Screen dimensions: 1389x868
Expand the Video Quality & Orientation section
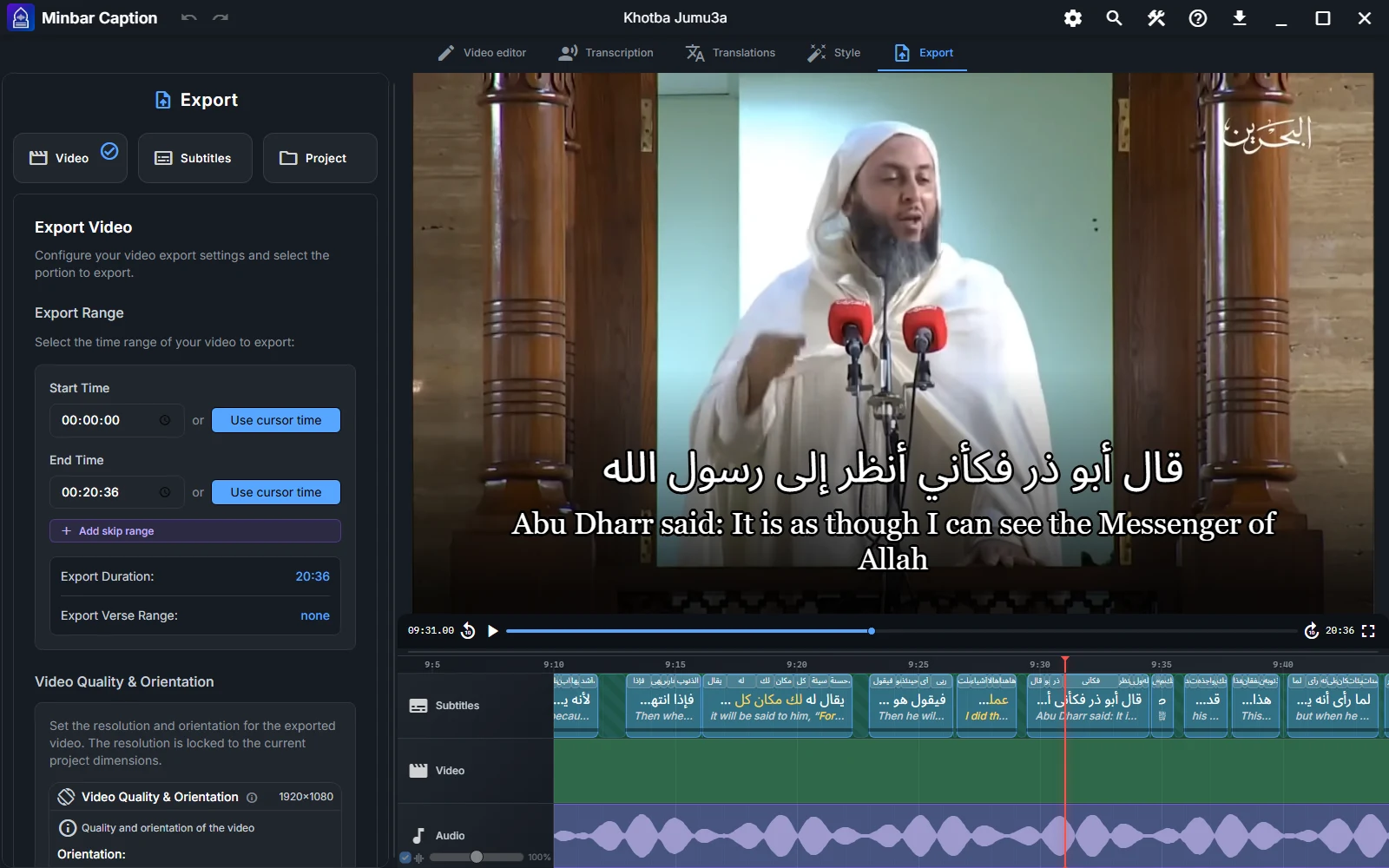195,797
